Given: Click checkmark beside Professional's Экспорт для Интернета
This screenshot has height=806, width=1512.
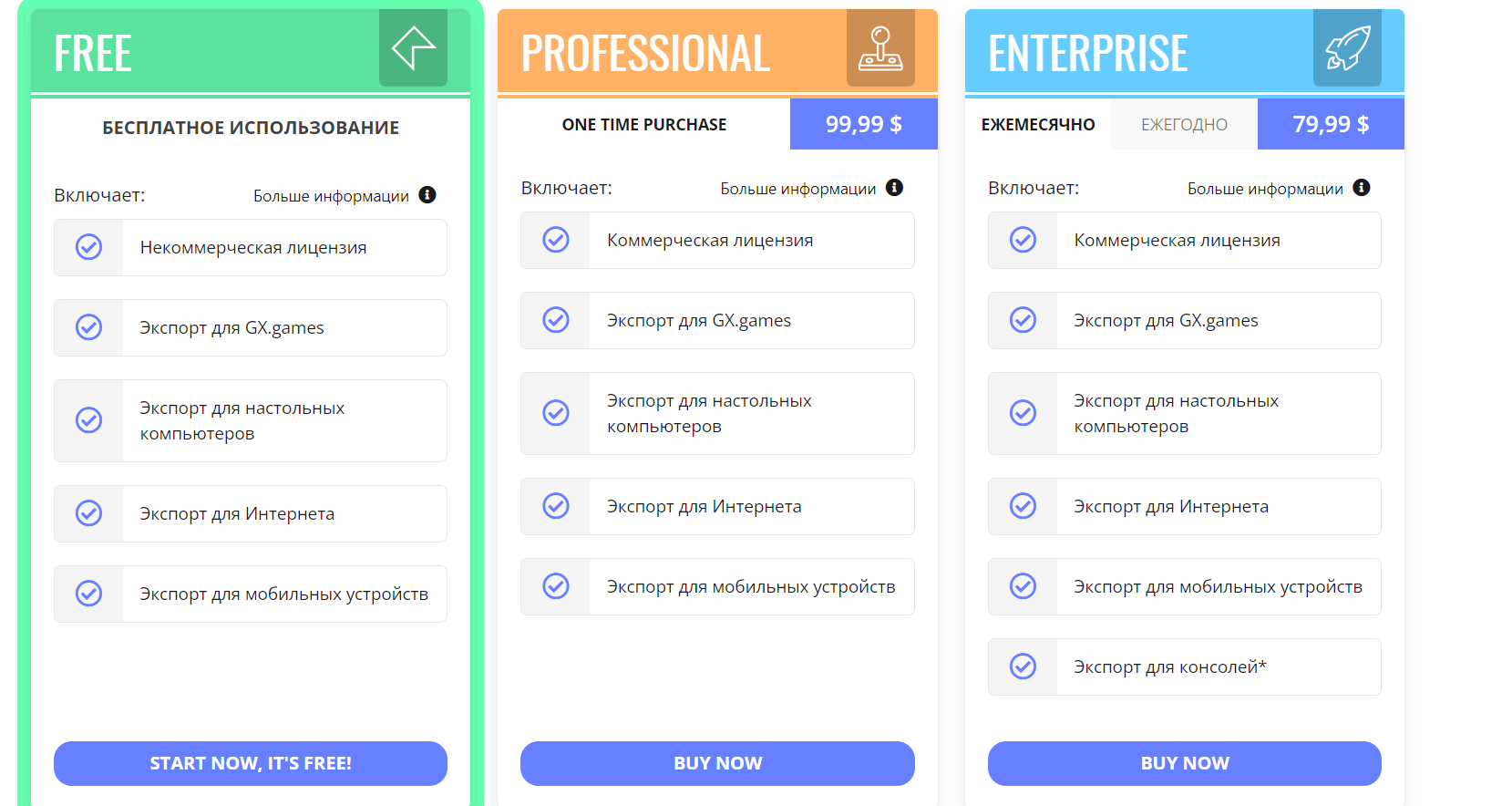Looking at the screenshot, I should click(x=556, y=506).
